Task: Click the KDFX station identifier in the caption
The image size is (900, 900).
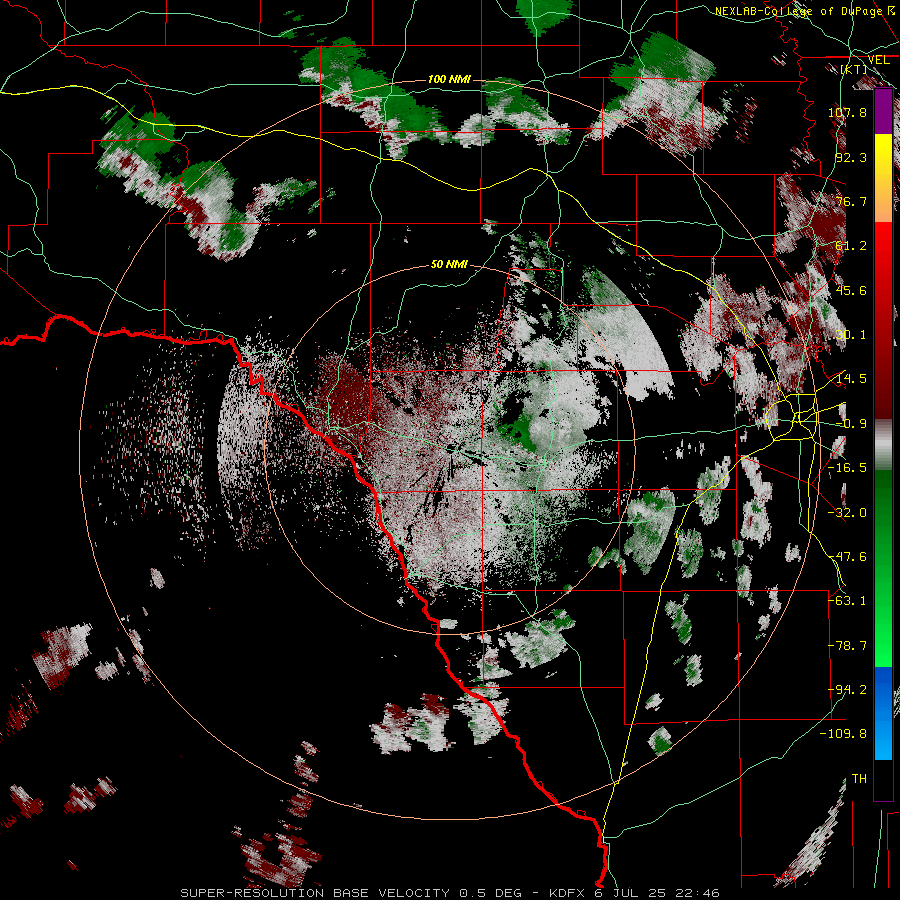Action: click(567, 893)
